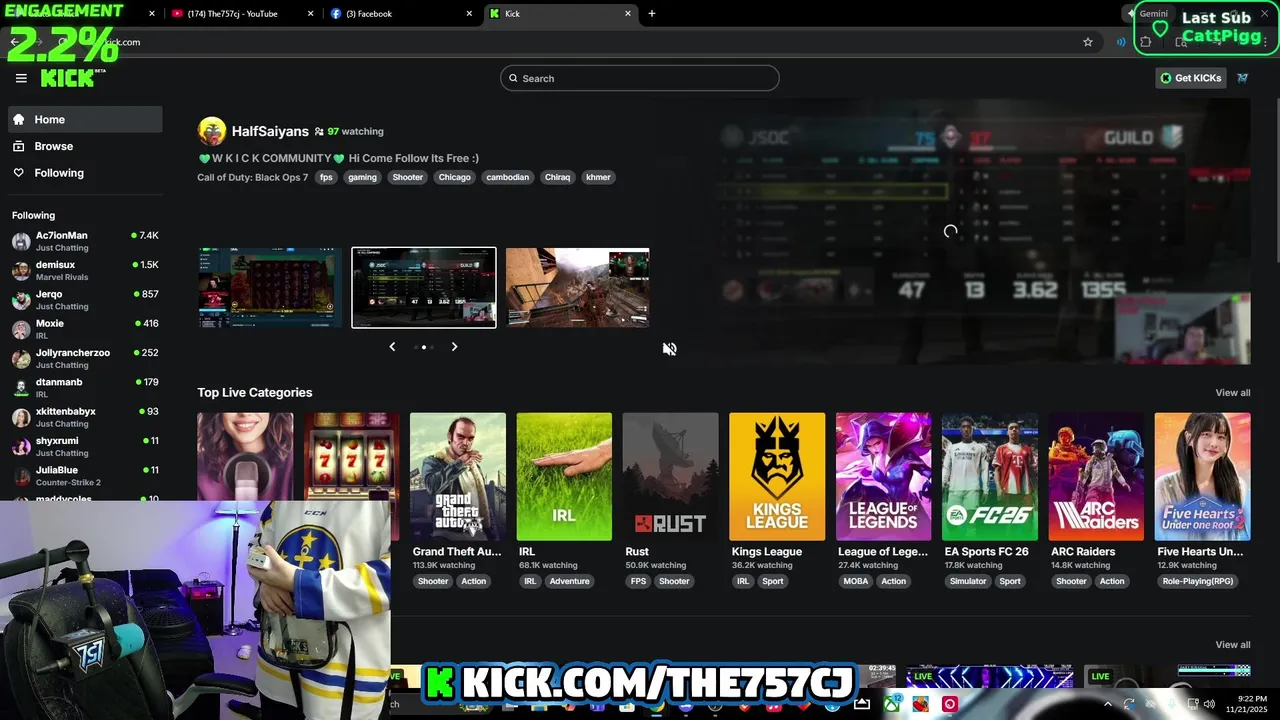Open the HalfSaiyans channel name link
Screen dimensions: 1280x720
click(x=270, y=131)
